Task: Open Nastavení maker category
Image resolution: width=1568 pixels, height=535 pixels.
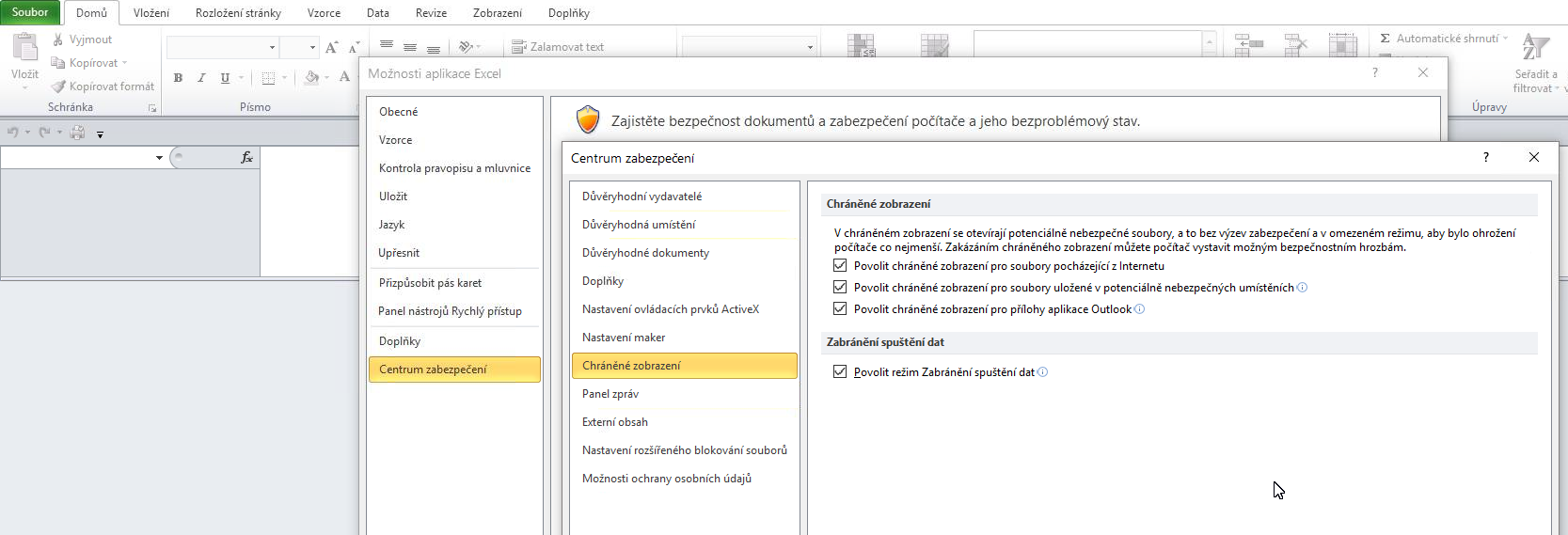Action: tap(624, 338)
